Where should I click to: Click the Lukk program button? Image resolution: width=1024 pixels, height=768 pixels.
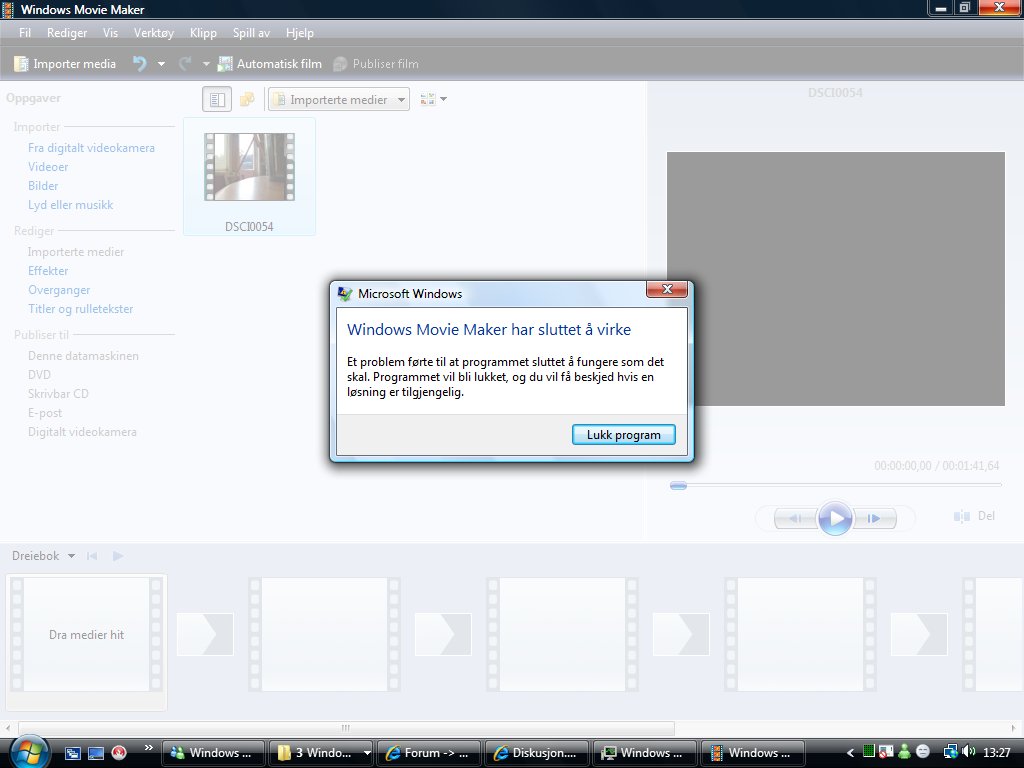coord(624,435)
